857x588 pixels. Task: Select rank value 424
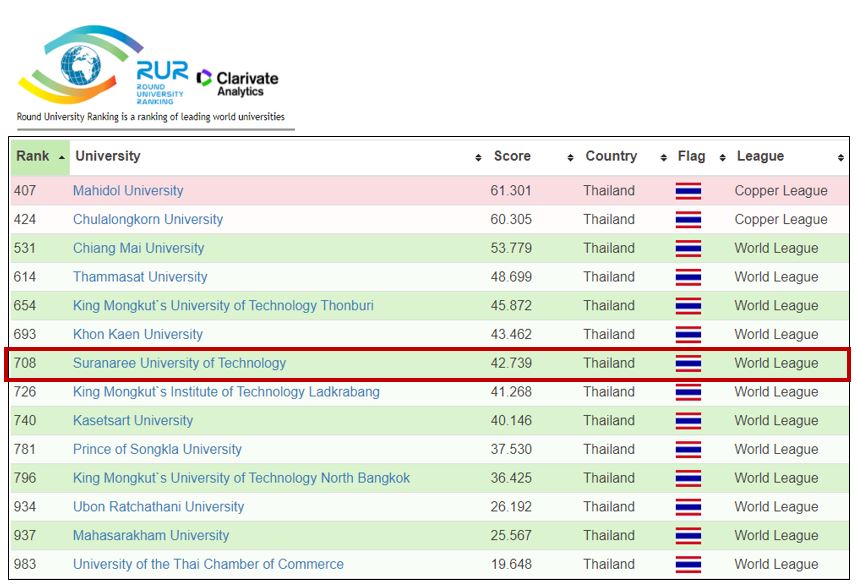[25, 220]
